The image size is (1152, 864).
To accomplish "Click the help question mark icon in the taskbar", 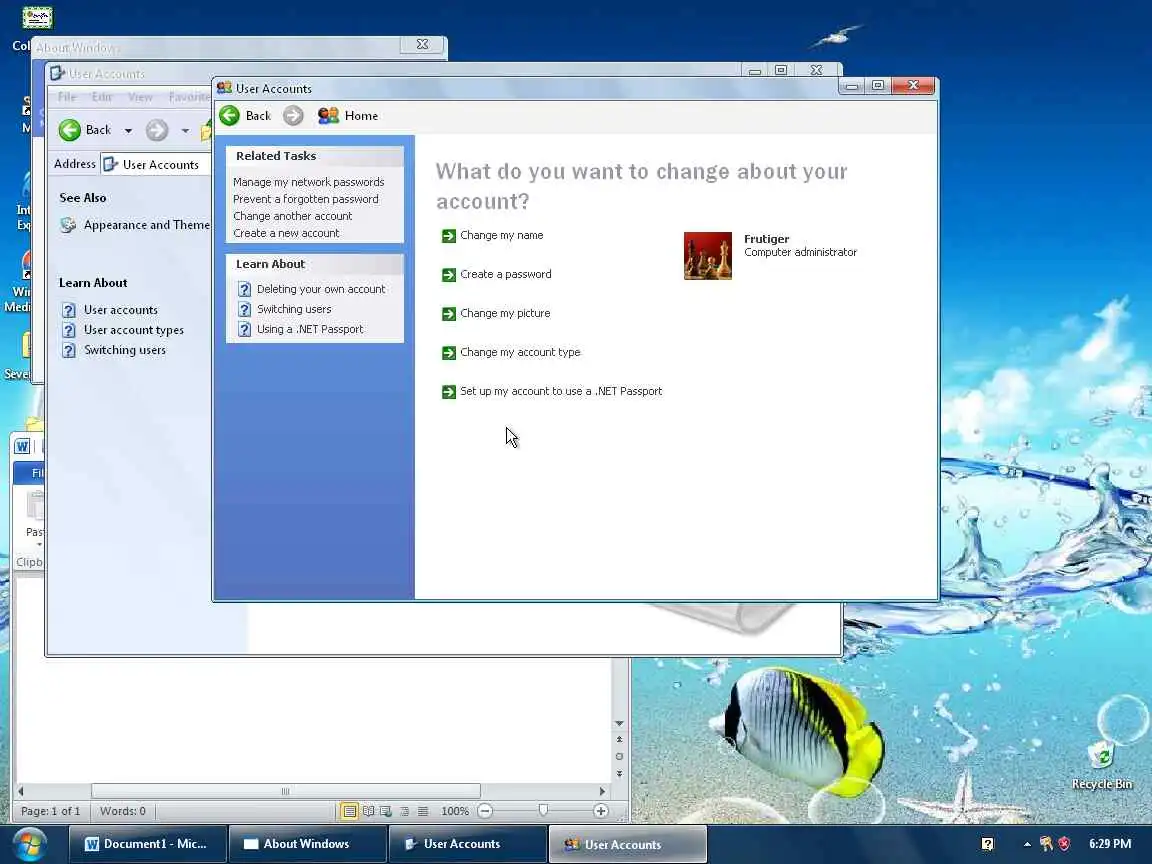I will click(987, 844).
